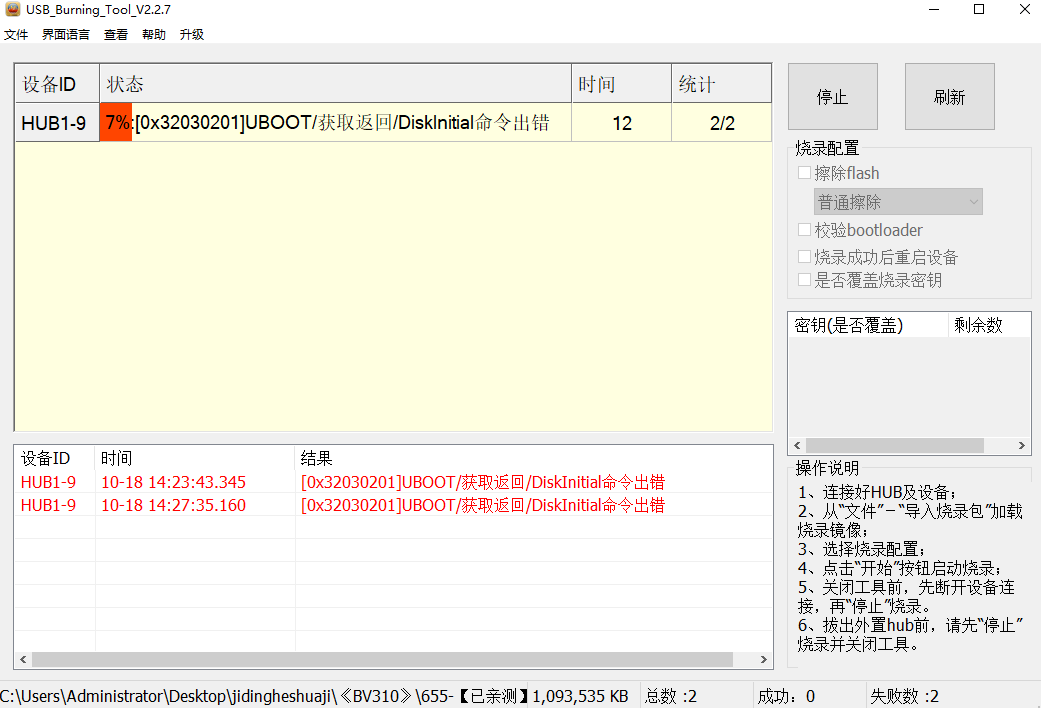The width and height of the screenshot is (1041, 708).
Task: Open the 帮助 menu
Action: pyautogui.click(x=154, y=34)
